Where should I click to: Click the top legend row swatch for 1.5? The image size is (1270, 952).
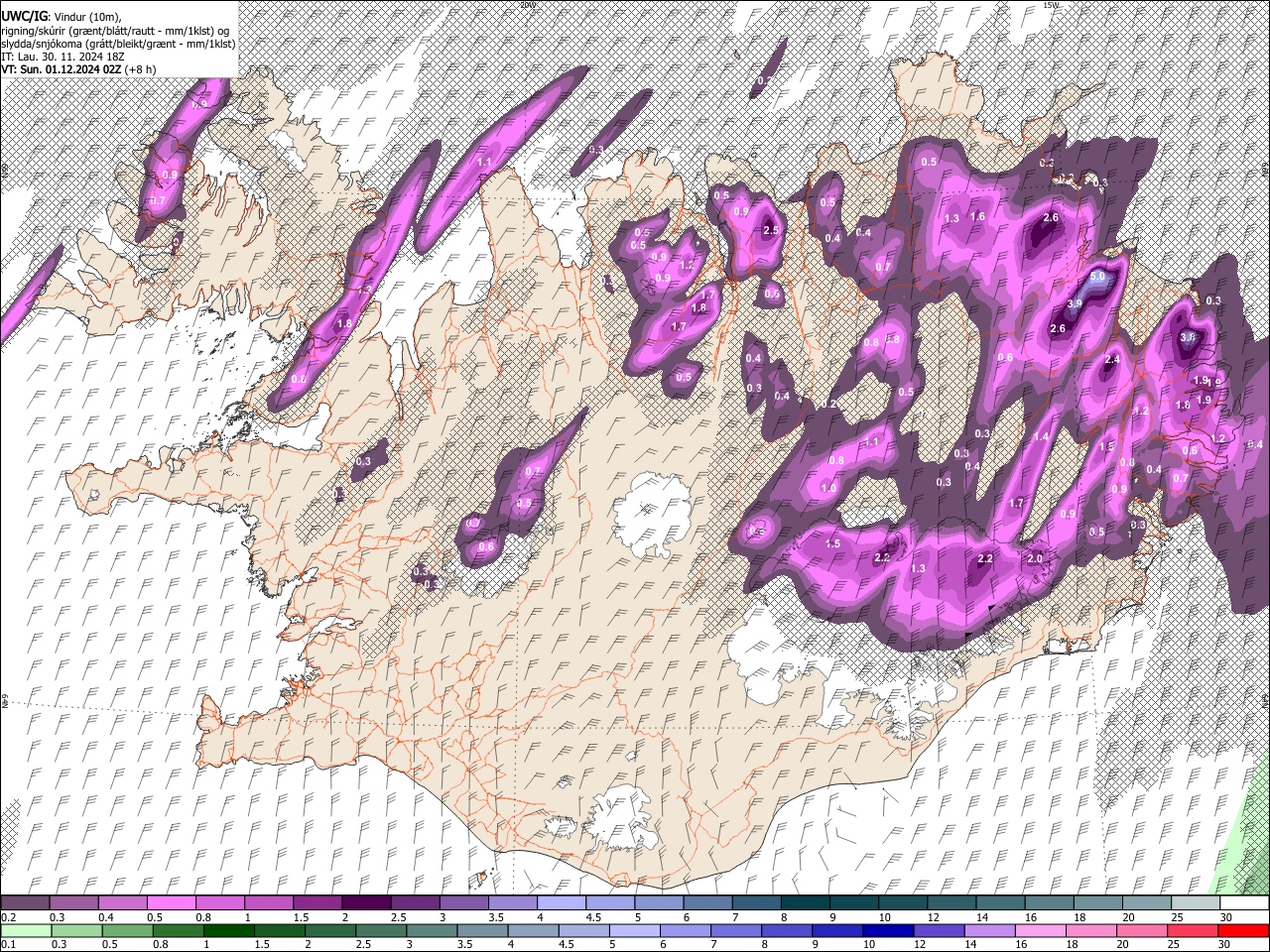point(316,902)
